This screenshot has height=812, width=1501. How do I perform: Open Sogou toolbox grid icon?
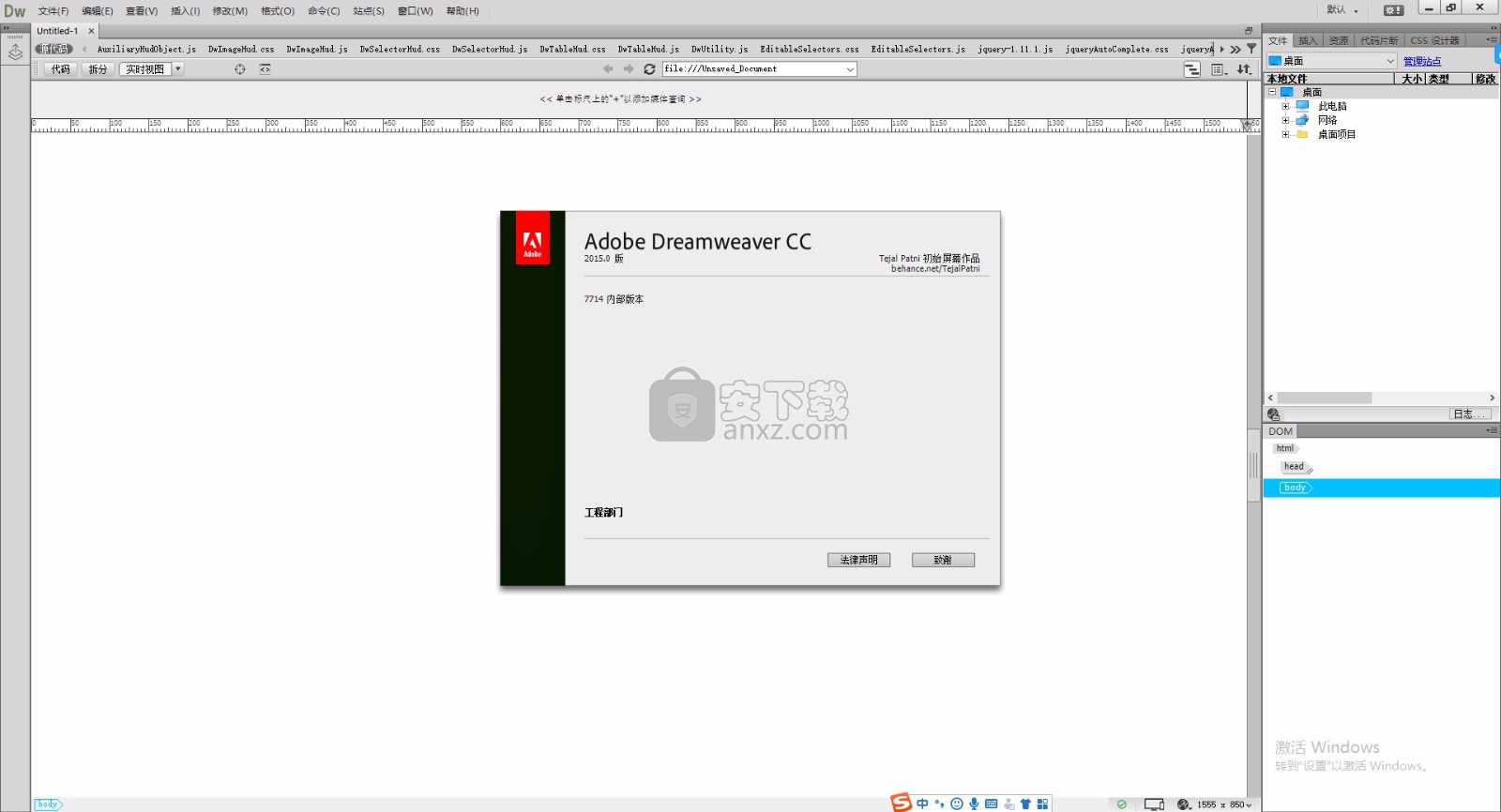(x=1042, y=804)
